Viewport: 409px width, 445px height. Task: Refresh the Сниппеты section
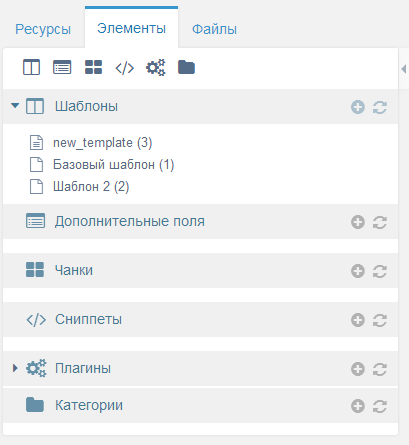(380, 320)
